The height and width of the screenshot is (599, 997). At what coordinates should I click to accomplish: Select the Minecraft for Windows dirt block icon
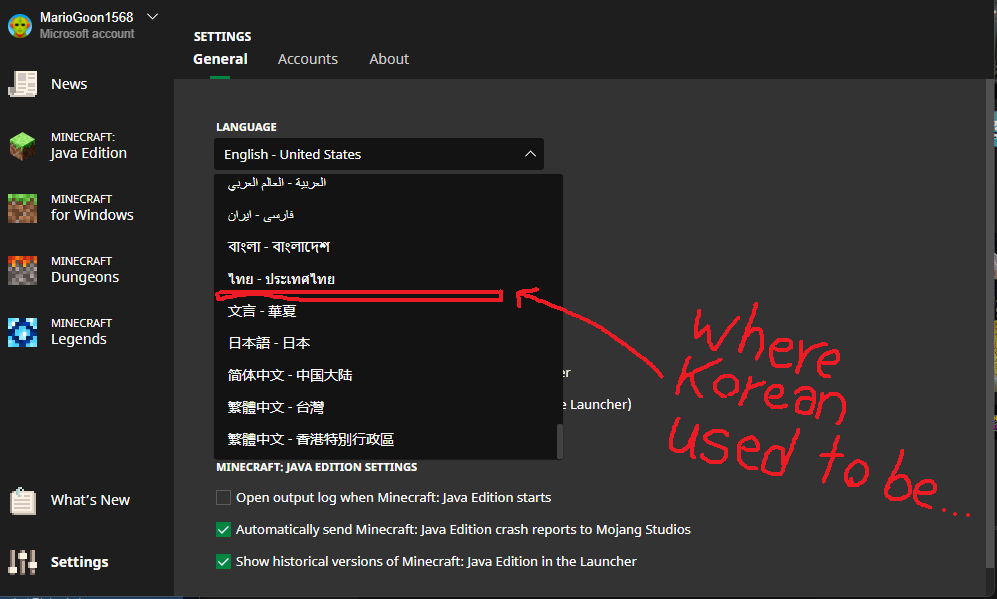click(x=22, y=208)
